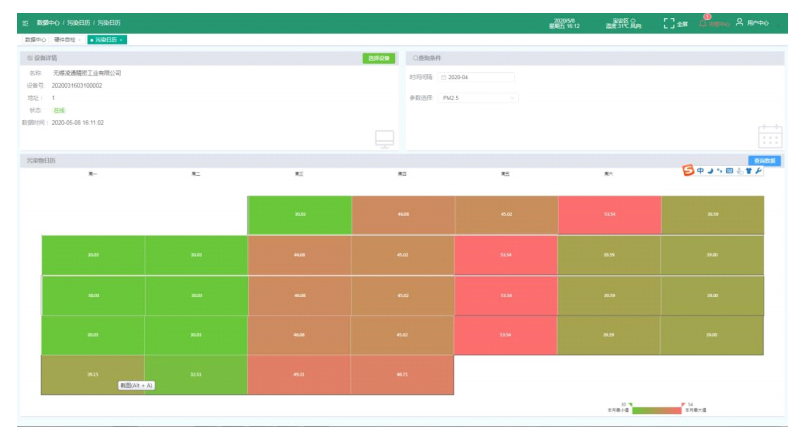Switch to the 硬件自检 tab
801x440 pixels.
coord(65,39)
